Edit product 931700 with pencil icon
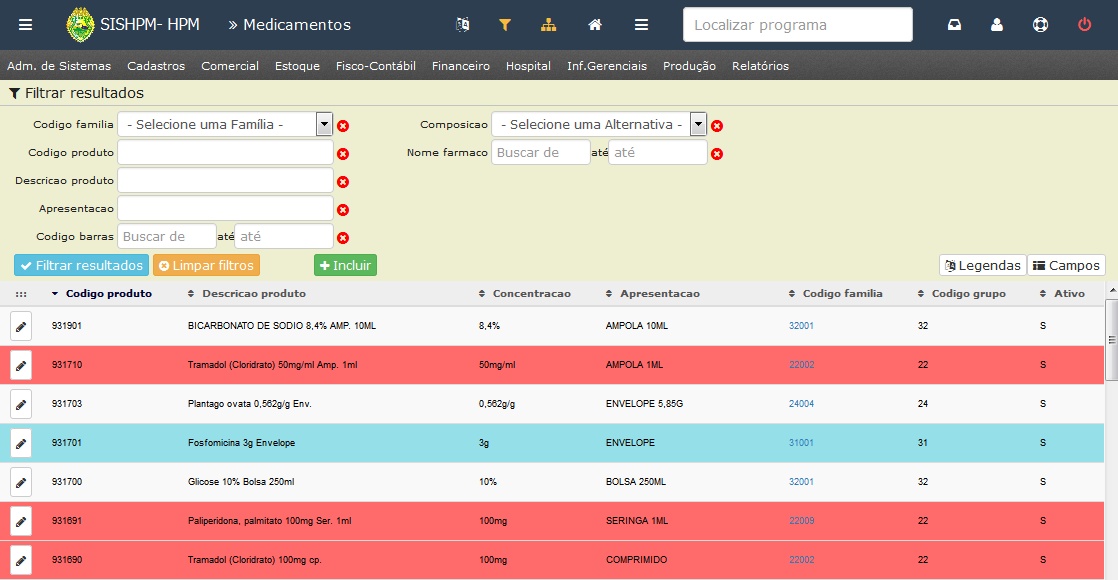The image size is (1118, 580). click(21, 483)
